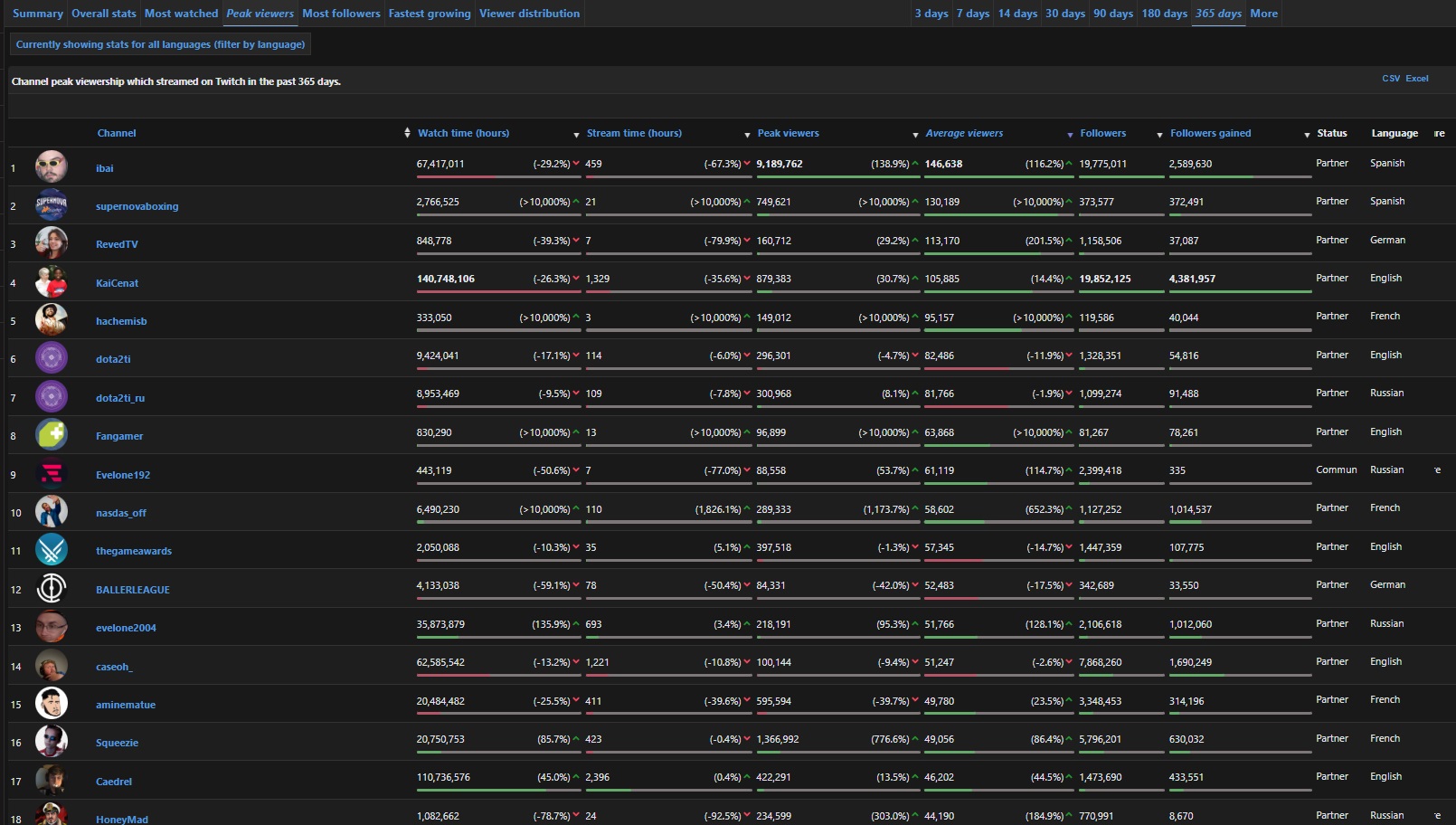Click KaiCenat's followers gained 4,381,957
The height and width of the screenshot is (825, 1456).
tap(1192, 279)
